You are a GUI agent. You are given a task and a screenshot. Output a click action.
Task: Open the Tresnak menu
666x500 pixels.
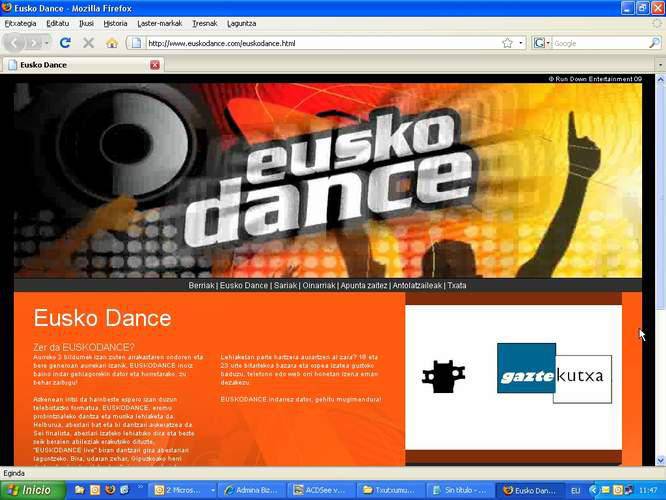click(205, 24)
